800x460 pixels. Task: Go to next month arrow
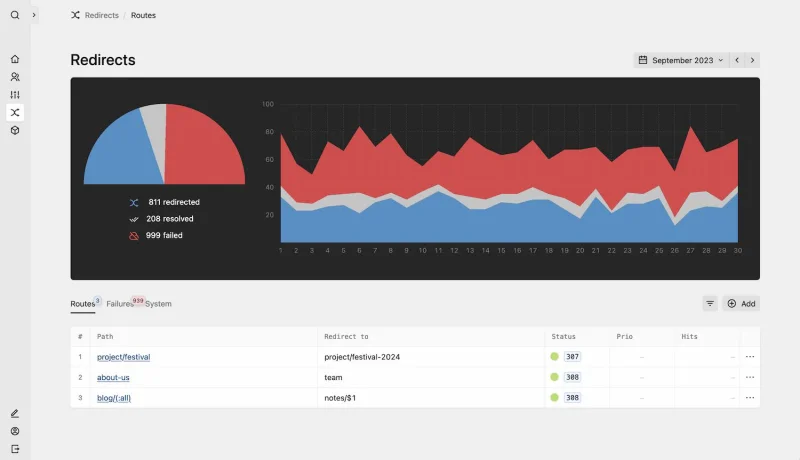(x=752, y=60)
